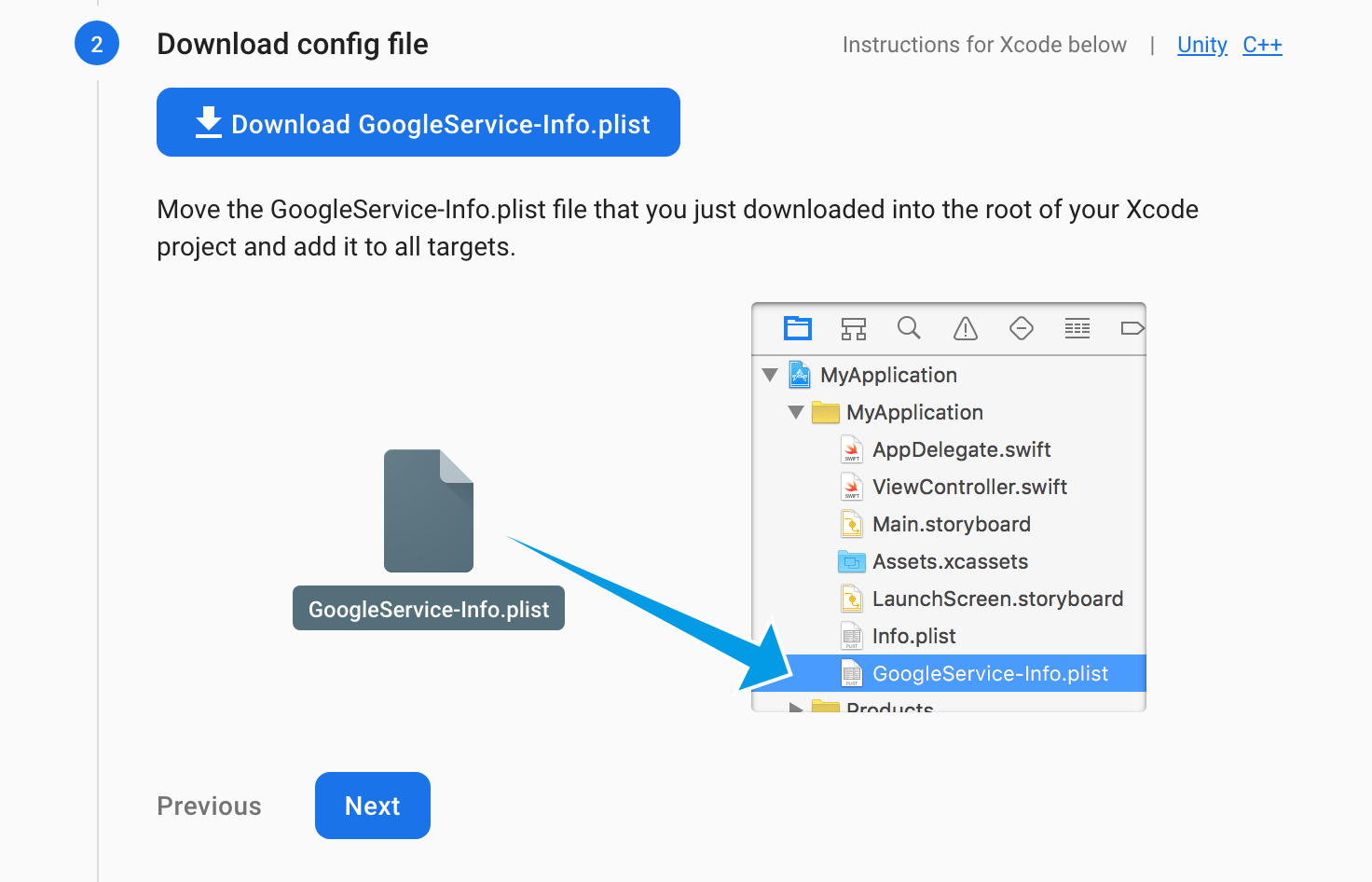Open the Source Control navigator
This screenshot has height=882, width=1372.
click(854, 328)
